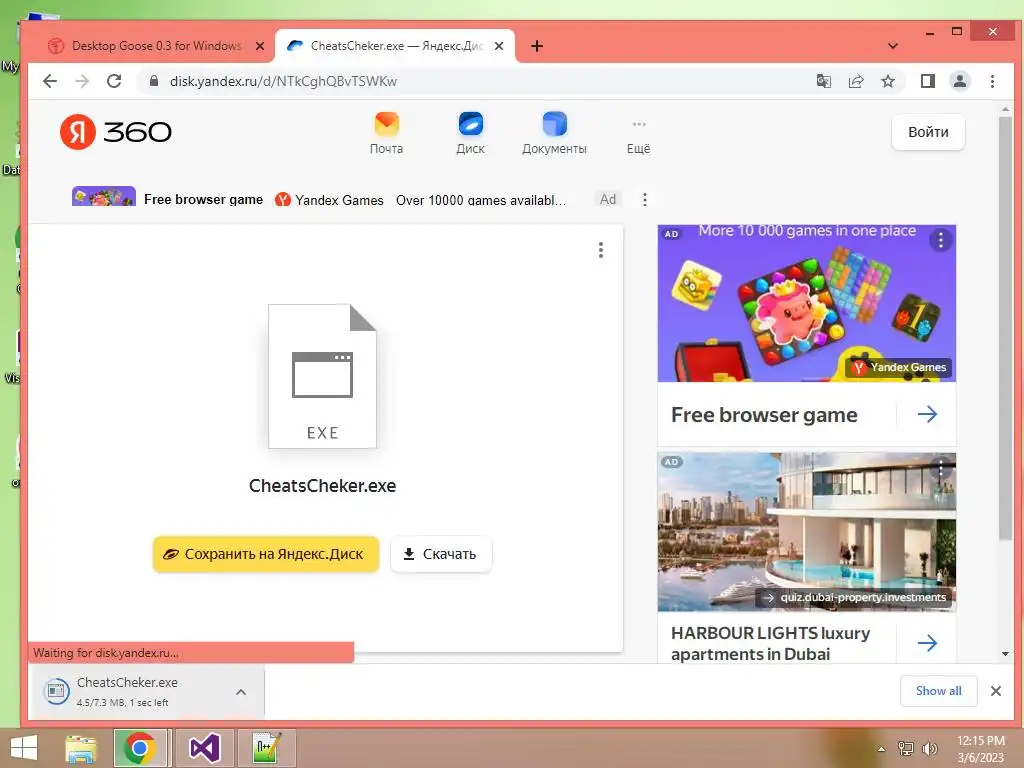Click the Войти login button
Screen dimensions: 1024x768
tap(928, 132)
